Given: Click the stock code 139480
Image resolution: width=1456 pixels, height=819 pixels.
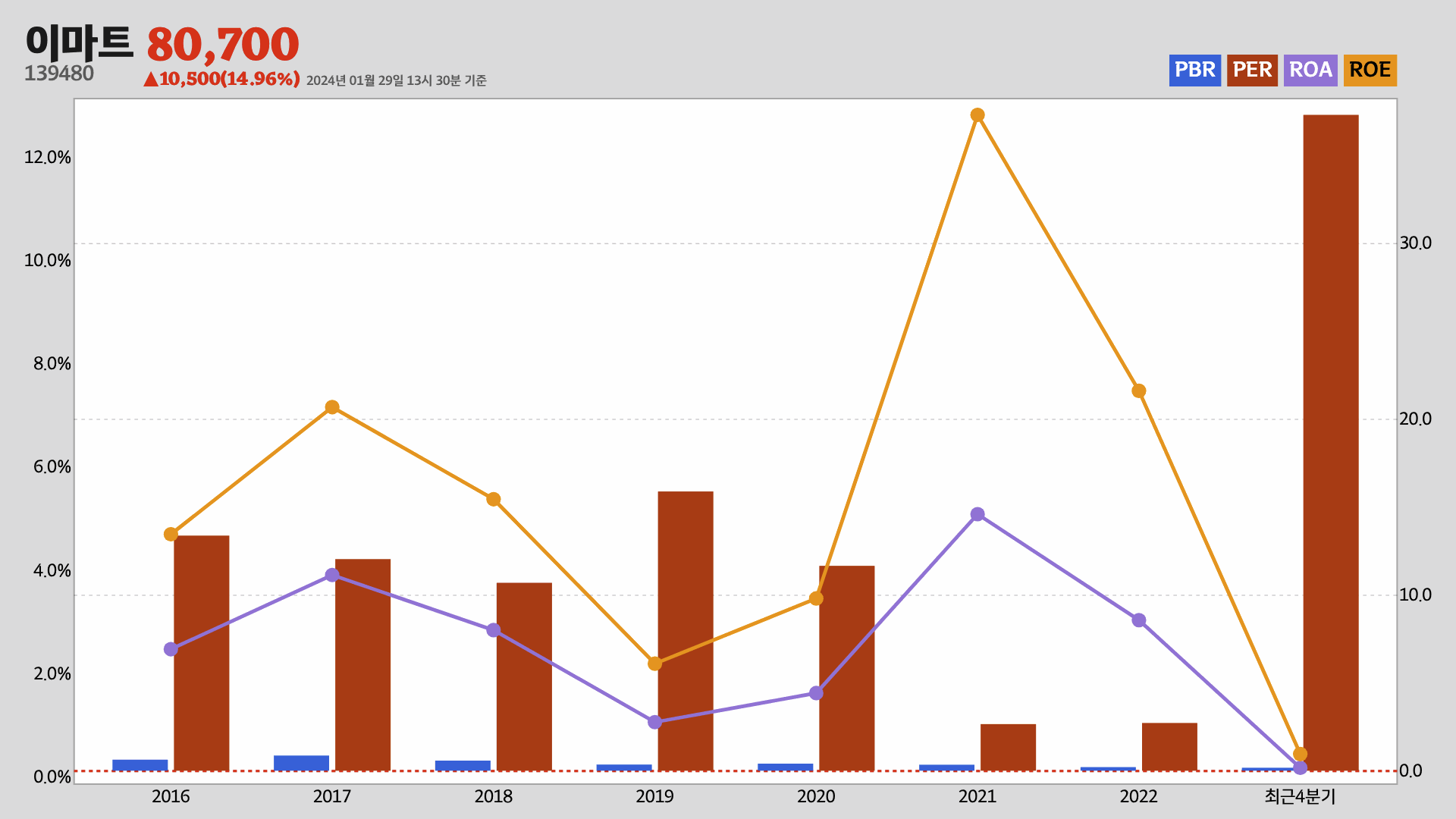Looking at the screenshot, I should [59, 74].
